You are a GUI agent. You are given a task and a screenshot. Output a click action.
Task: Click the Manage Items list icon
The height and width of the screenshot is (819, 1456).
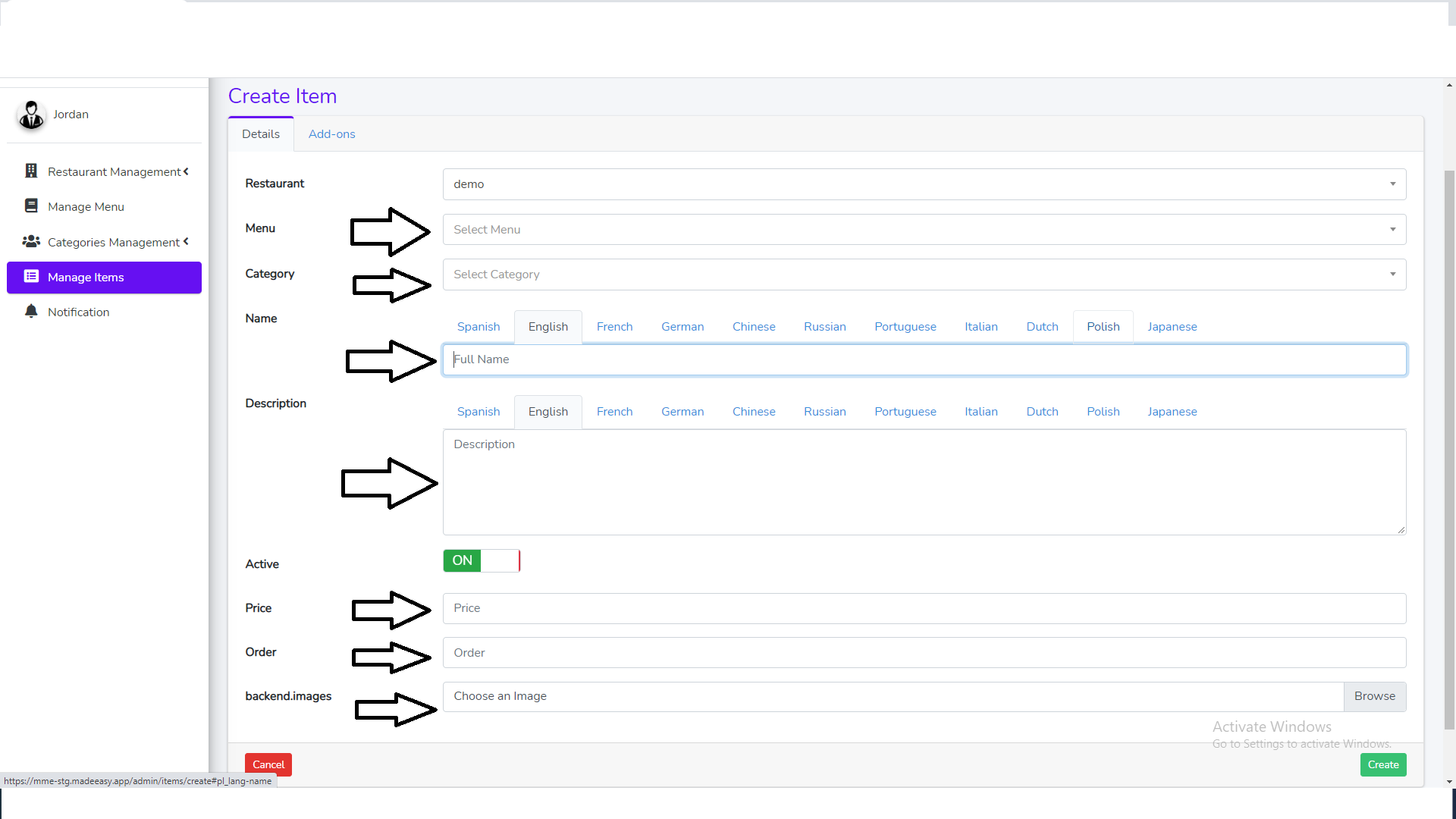tap(31, 276)
